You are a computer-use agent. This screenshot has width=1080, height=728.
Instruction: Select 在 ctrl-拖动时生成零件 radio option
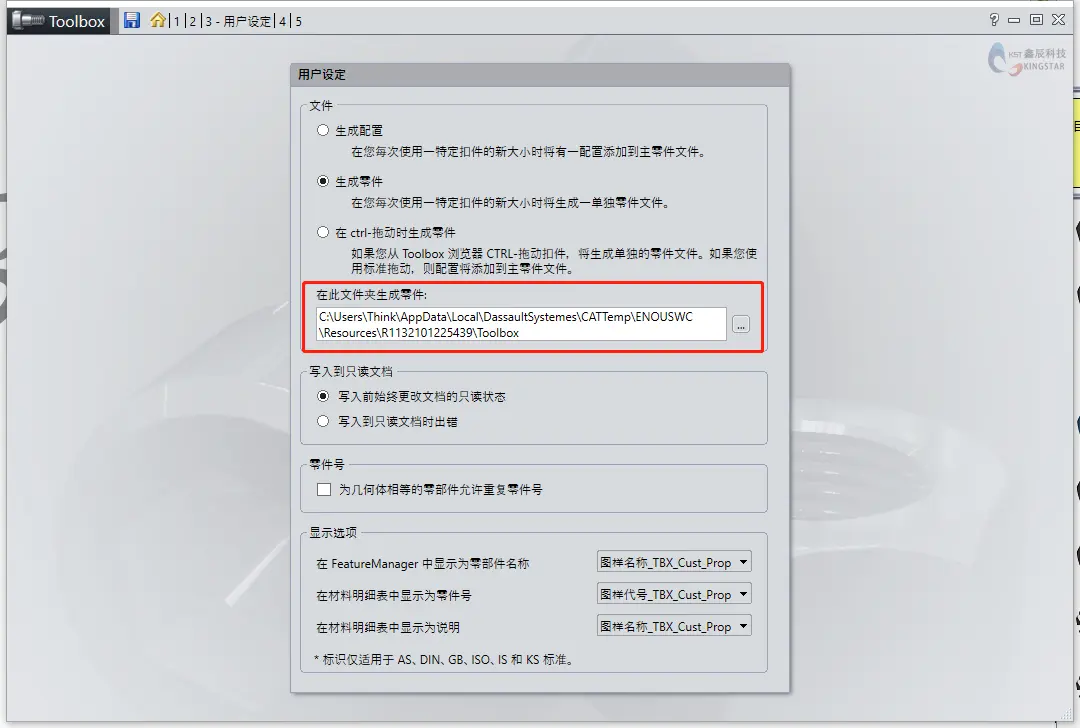(x=323, y=232)
